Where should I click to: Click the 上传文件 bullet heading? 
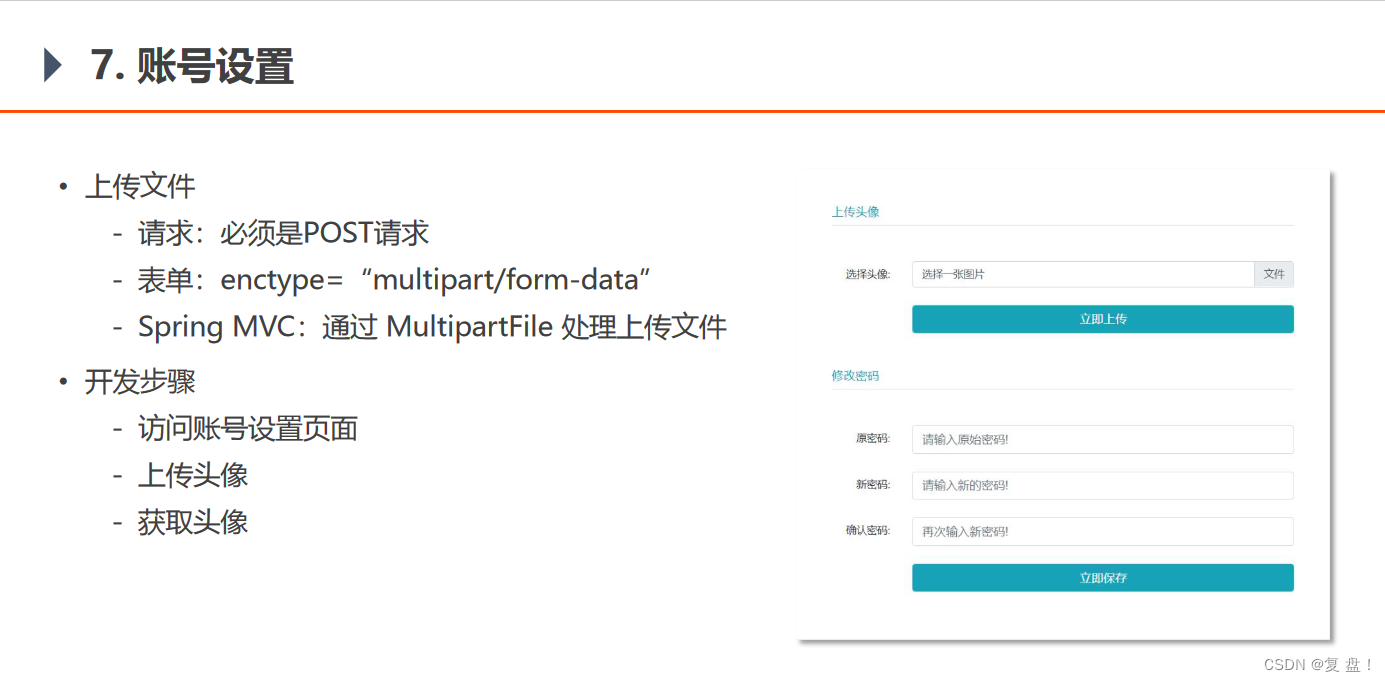[140, 186]
